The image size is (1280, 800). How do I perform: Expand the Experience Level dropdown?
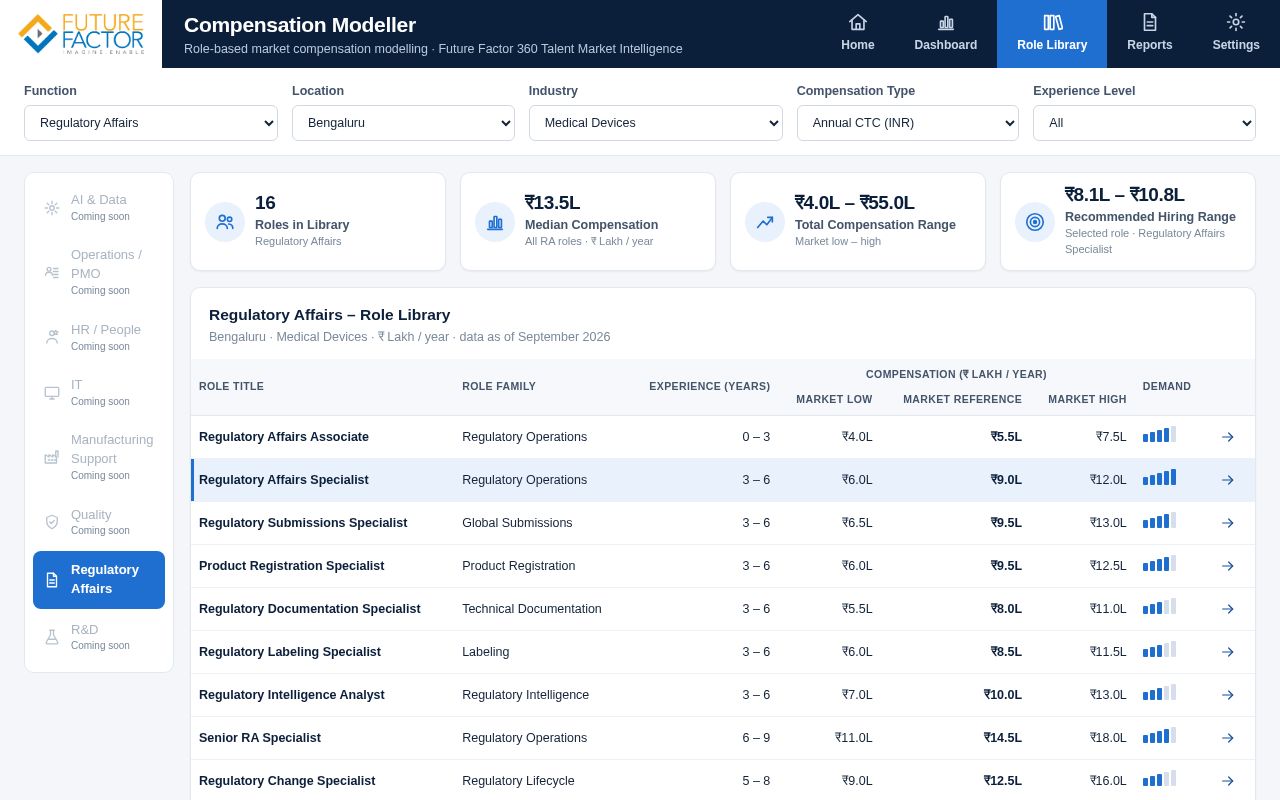1144,123
